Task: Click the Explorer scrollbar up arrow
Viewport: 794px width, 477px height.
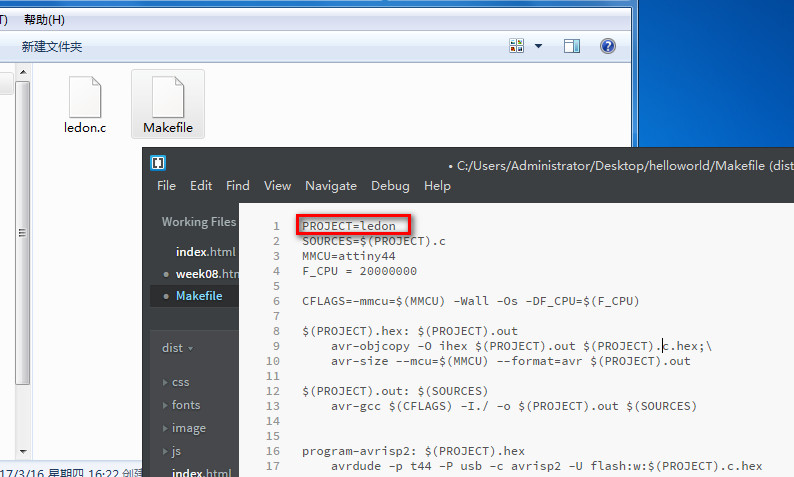Action: (x=23, y=72)
